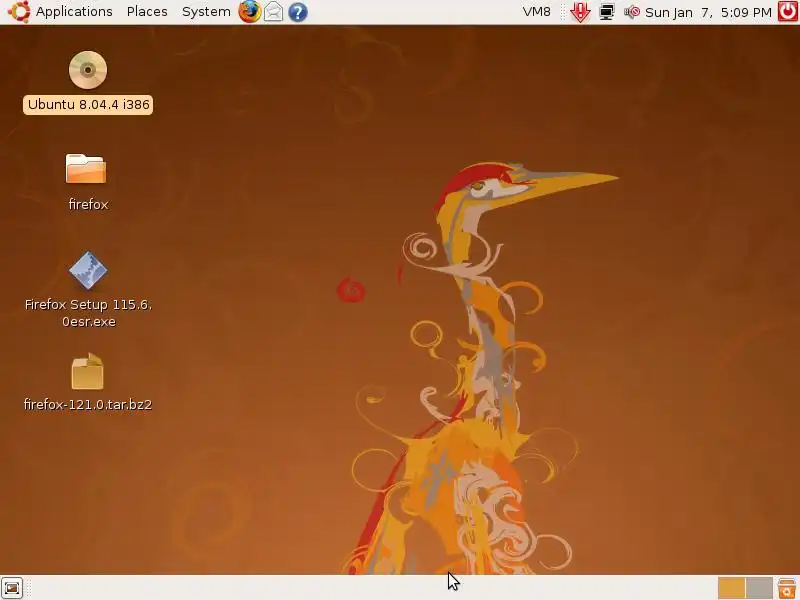Viewport: 800px width, 600px height.
Task: Select the Ubuntu 8.04.4 i386 label
Action: tap(88, 105)
